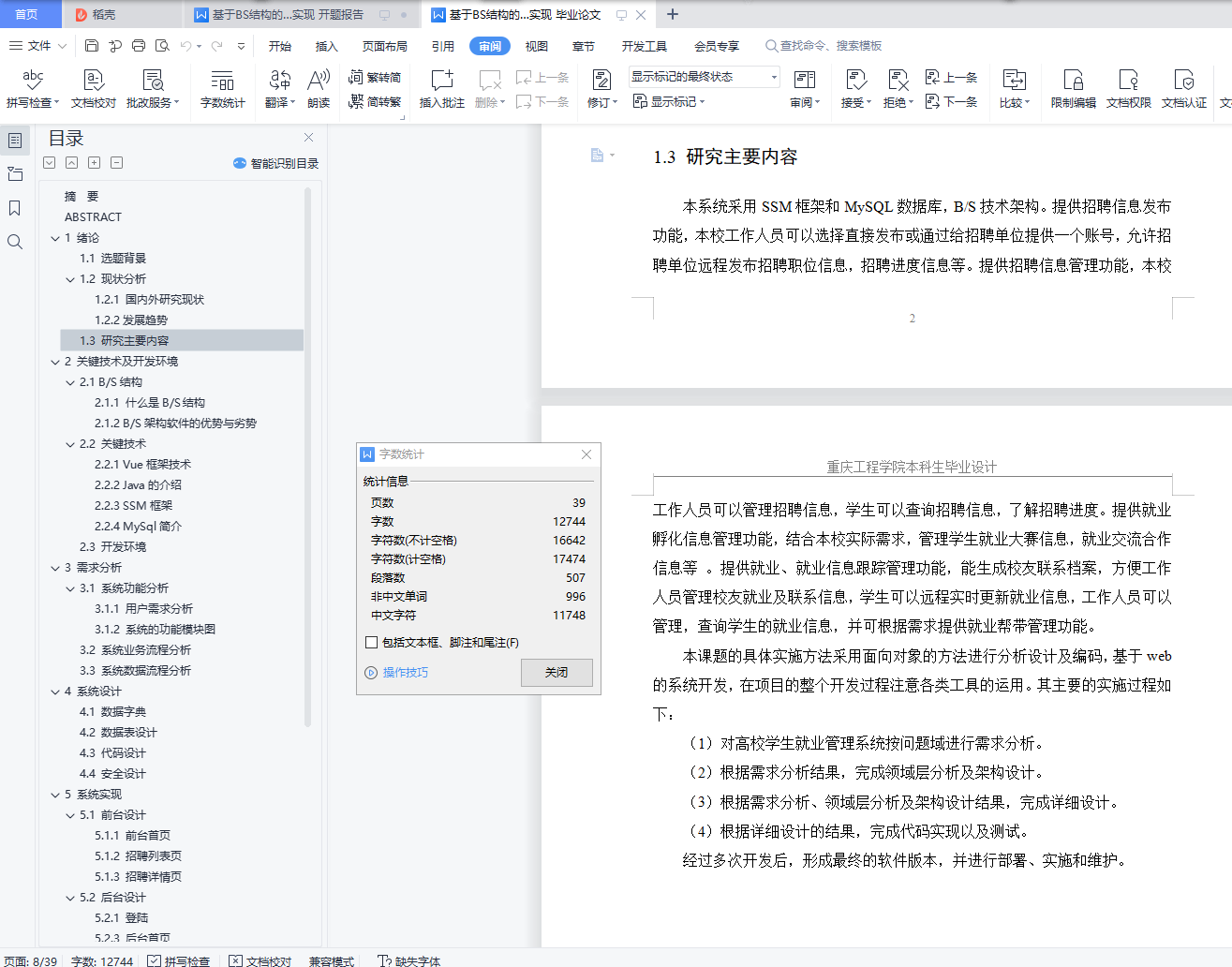Click 智能识别目录 smart TOC recognition
1232x967 pixels.
point(276,163)
